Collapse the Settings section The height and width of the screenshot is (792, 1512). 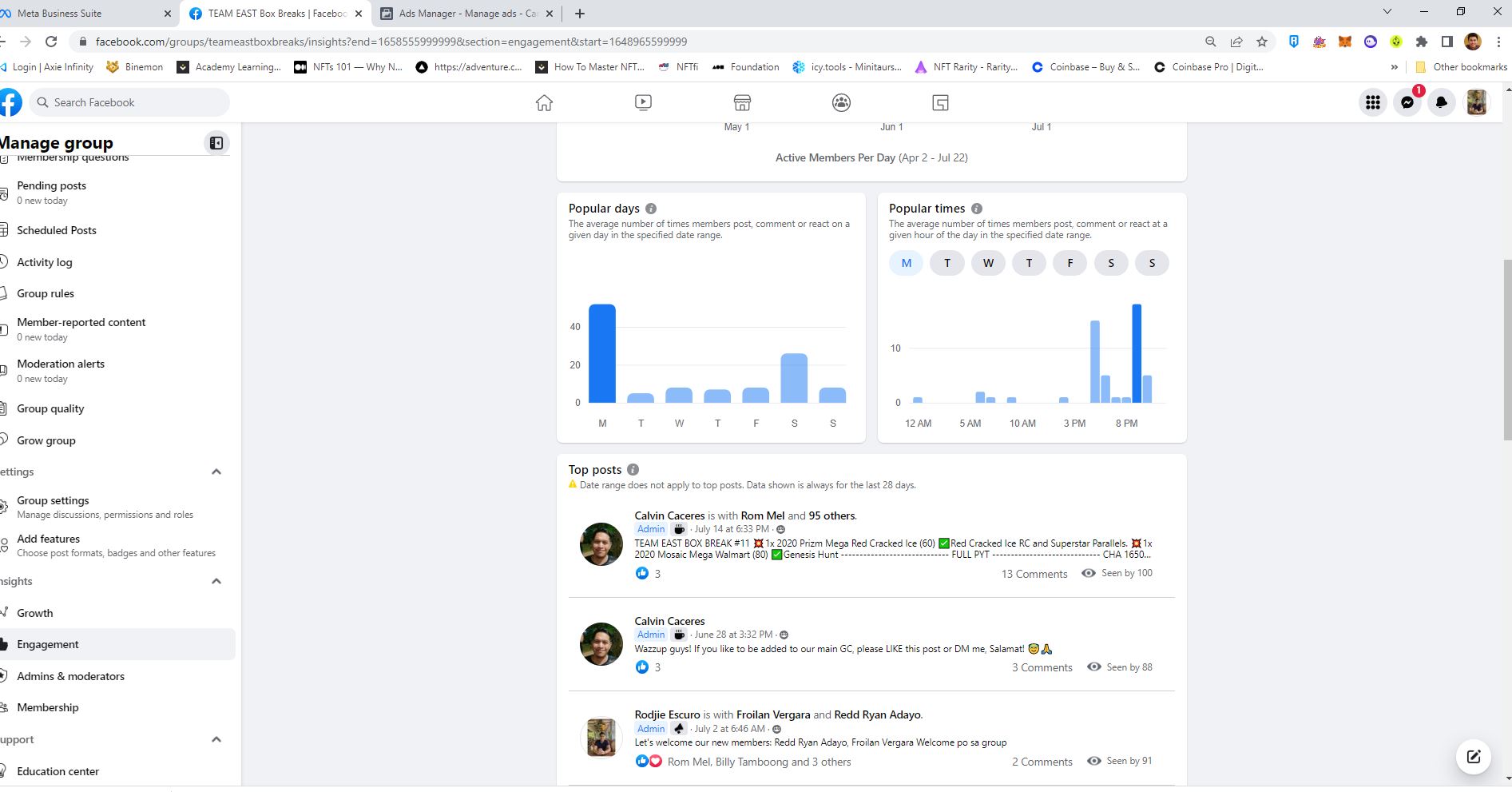click(216, 472)
